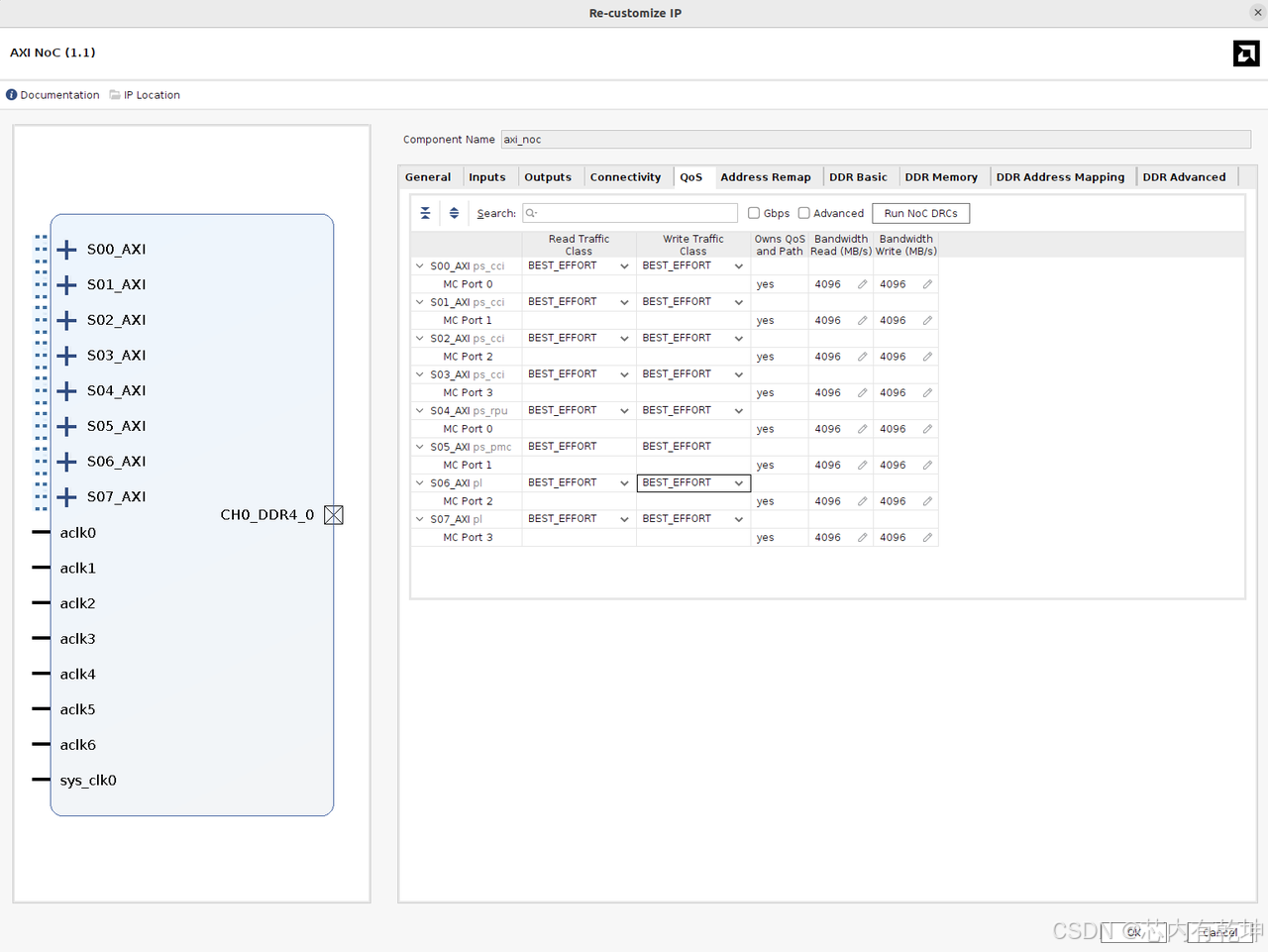Open Write Traffic Class dropdown for S00_AXI
This screenshot has height=952, width=1268.
(x=739, y=266)
